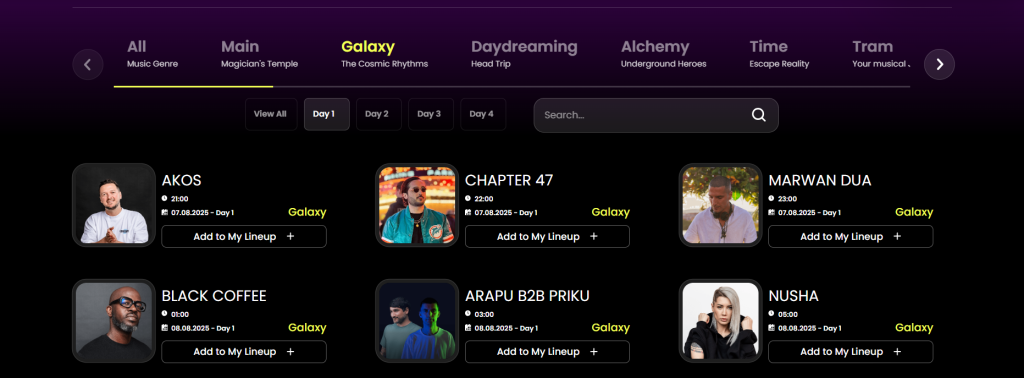Click the clock icon beside NUSHA 05:00

[771, 313]
